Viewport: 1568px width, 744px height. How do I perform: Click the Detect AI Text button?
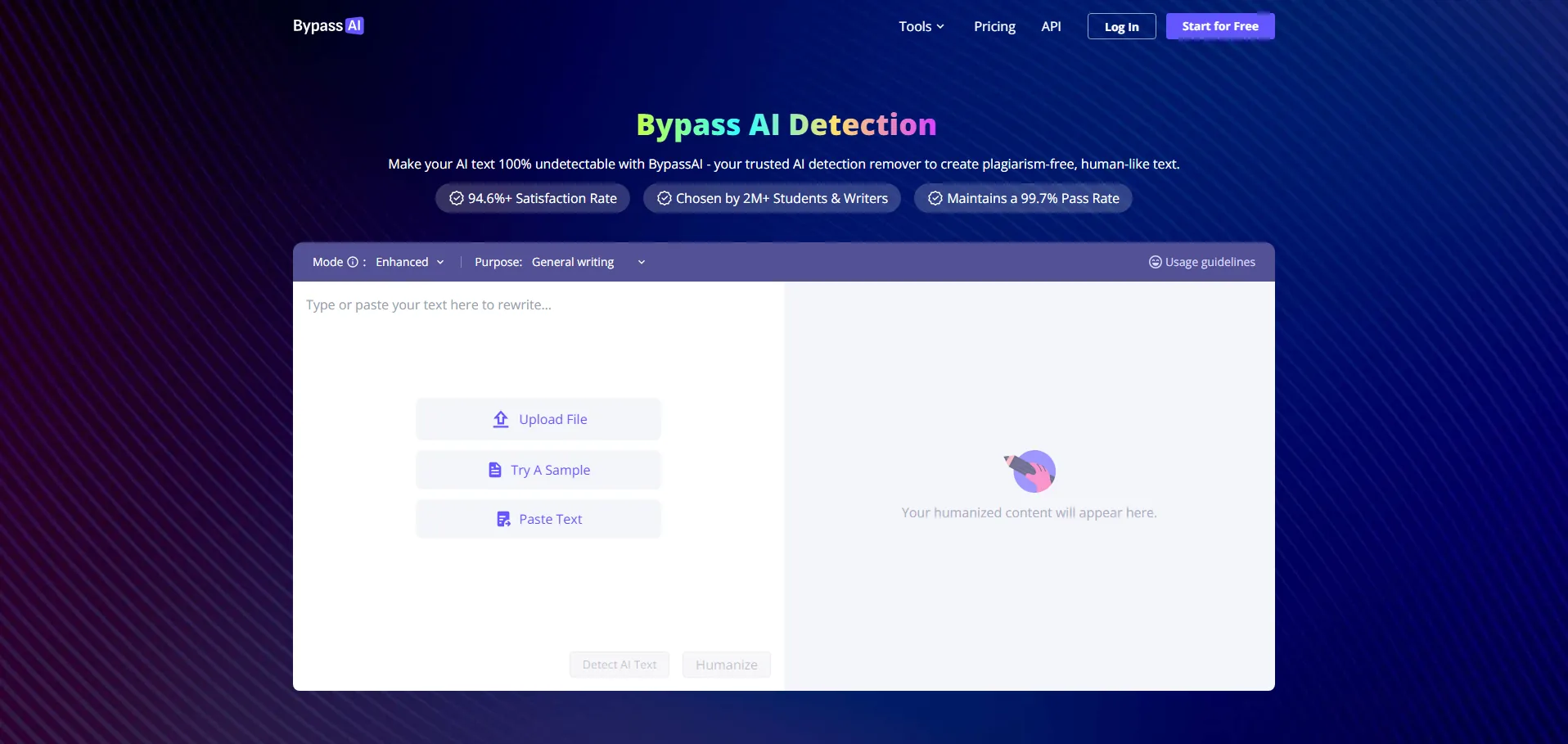click(620, 665)
